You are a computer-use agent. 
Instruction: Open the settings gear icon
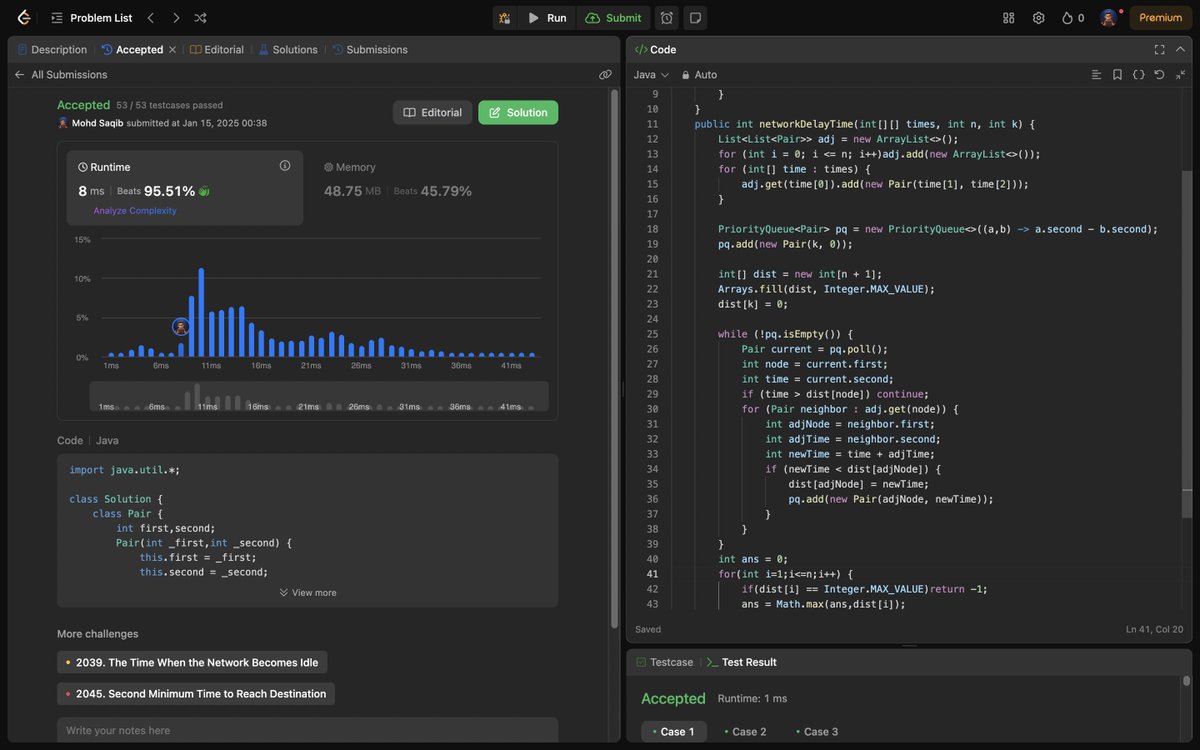coord(1039,18)
